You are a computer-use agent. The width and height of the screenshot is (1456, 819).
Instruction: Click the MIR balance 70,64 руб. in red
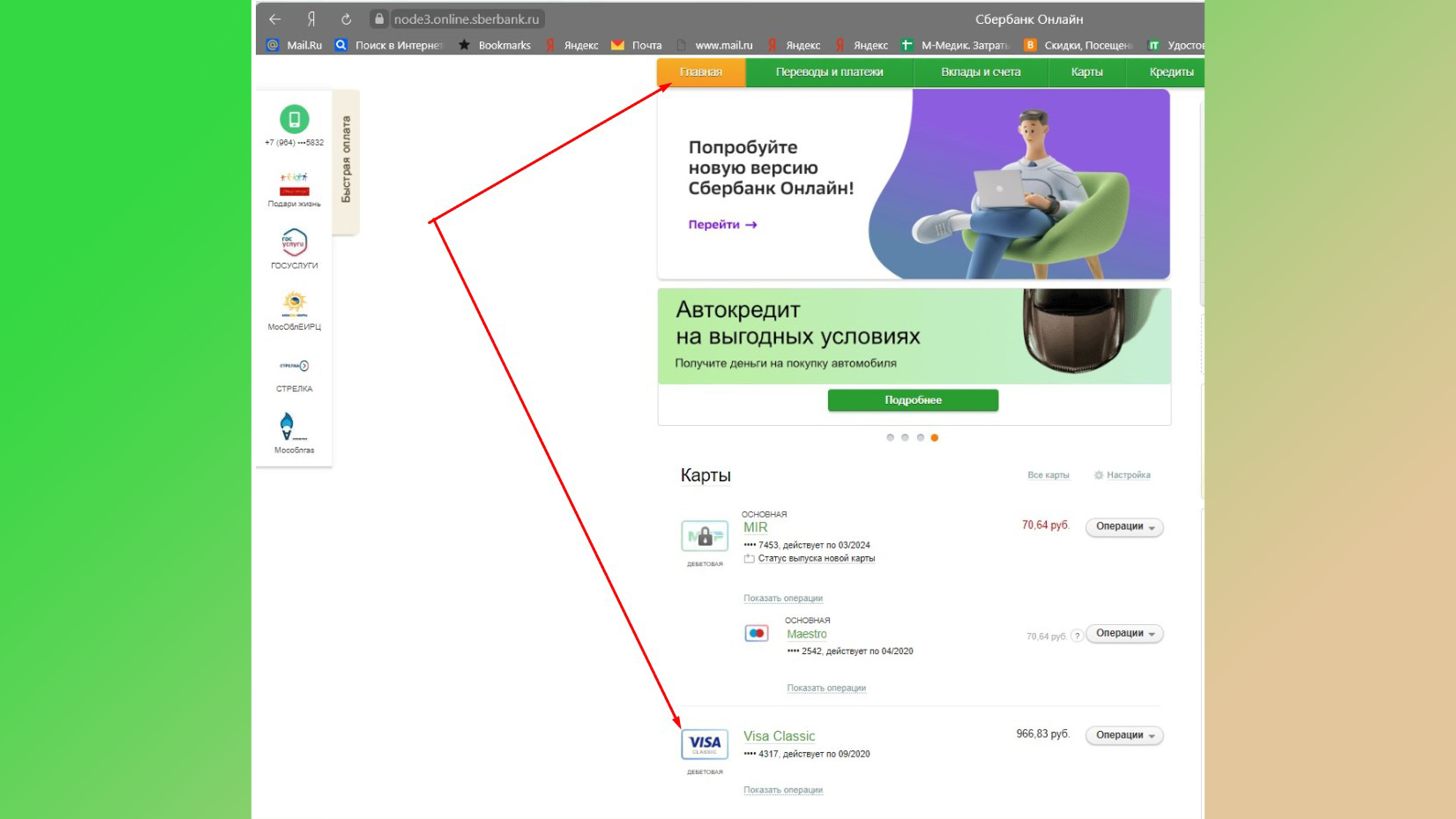[1046, 525]
